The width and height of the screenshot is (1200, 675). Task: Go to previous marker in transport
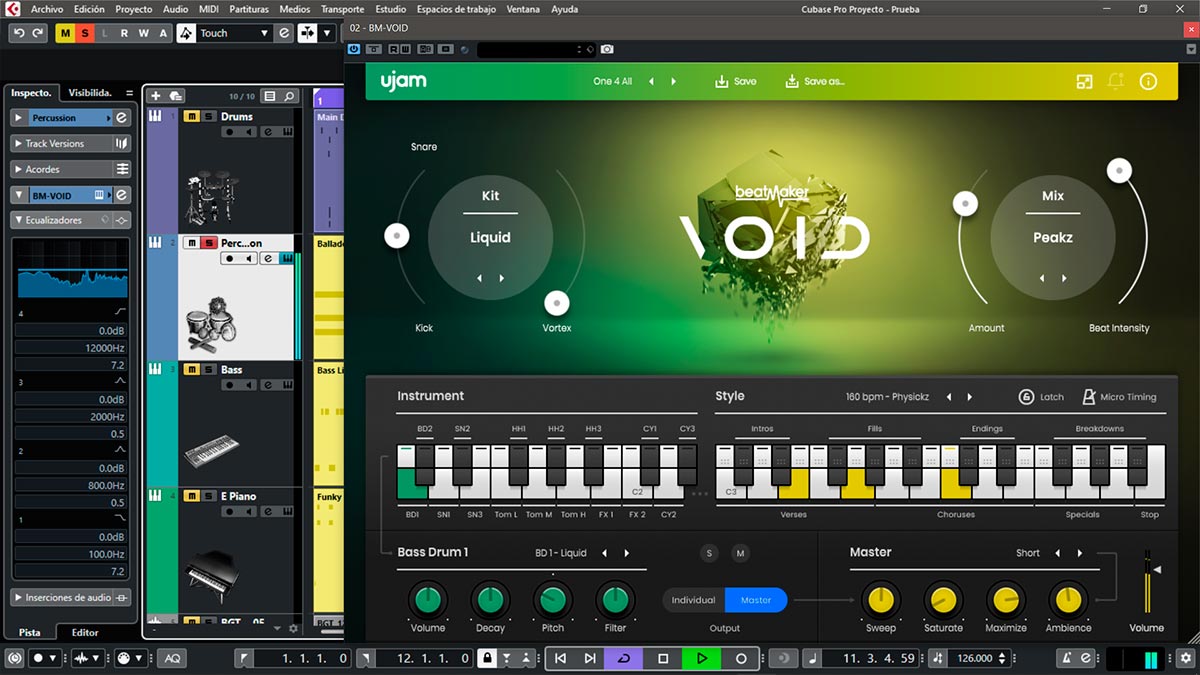tap(560, 658)
